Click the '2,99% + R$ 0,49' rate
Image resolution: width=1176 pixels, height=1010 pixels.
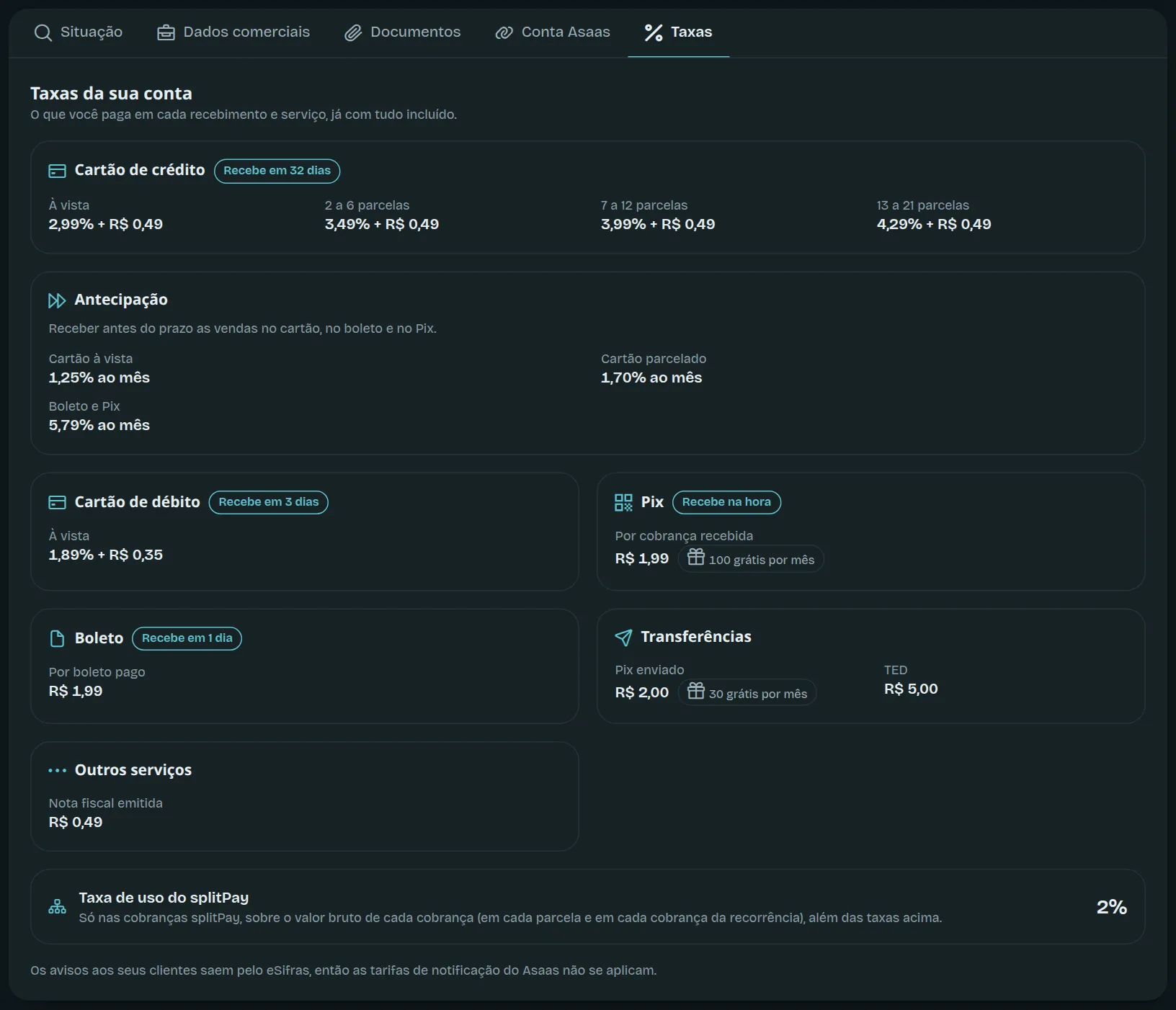[106, 224]
